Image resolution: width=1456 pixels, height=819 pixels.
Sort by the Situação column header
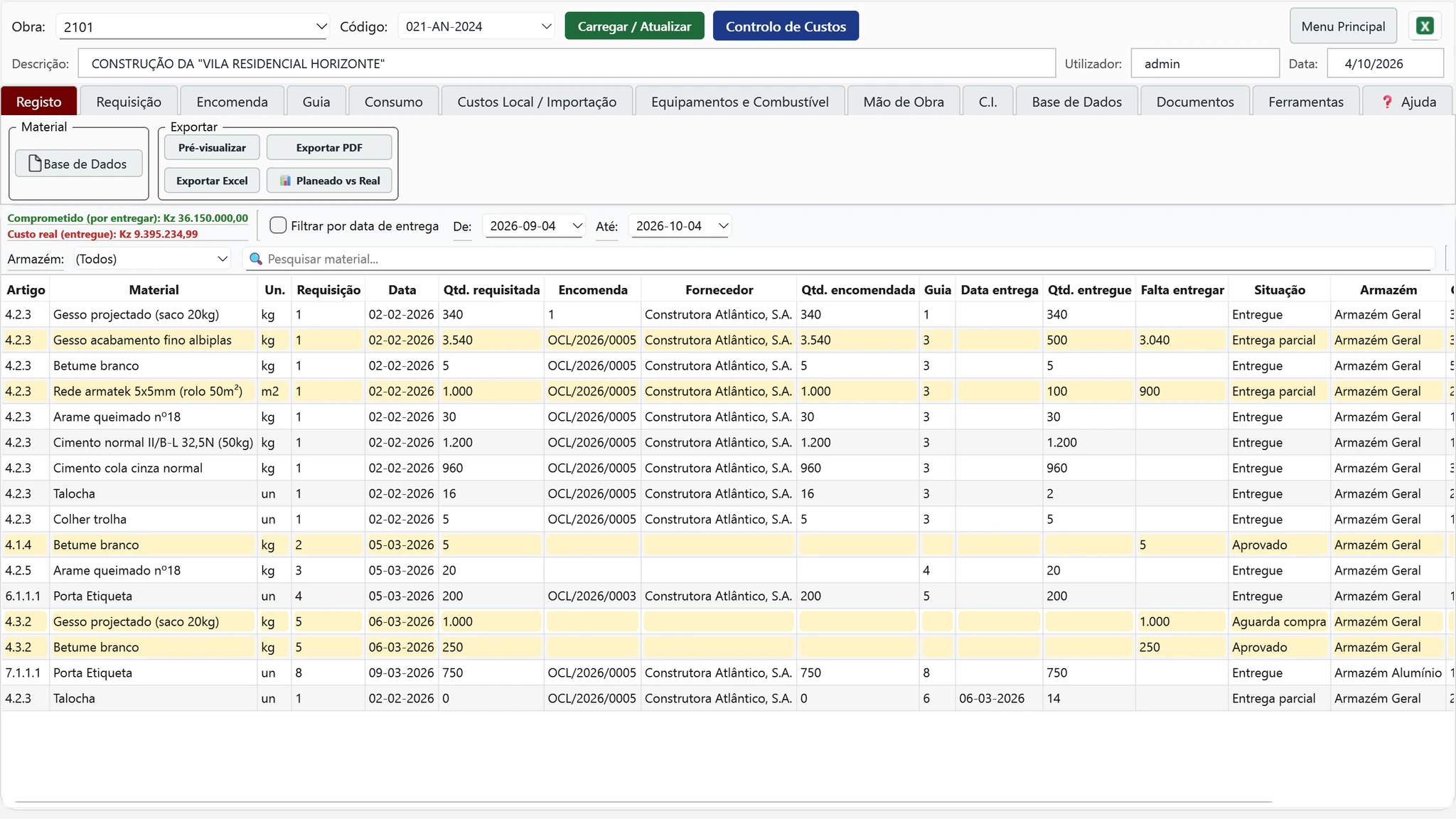(1280, 289)
